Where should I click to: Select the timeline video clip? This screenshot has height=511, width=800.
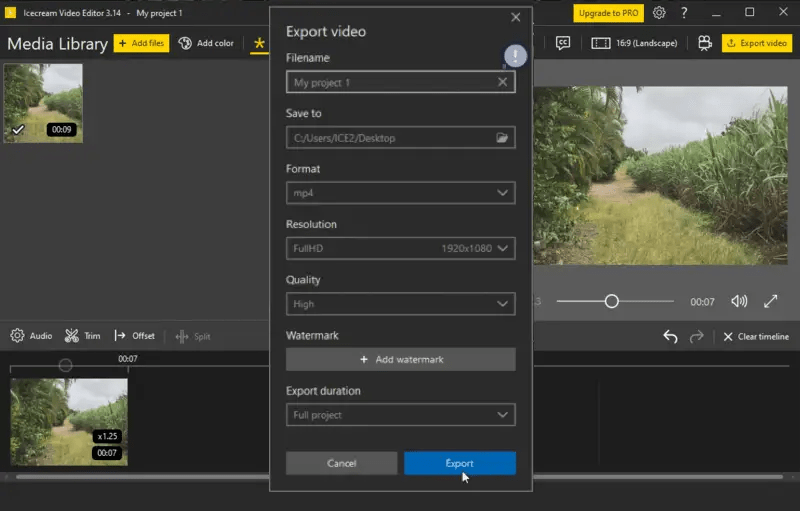69,422
